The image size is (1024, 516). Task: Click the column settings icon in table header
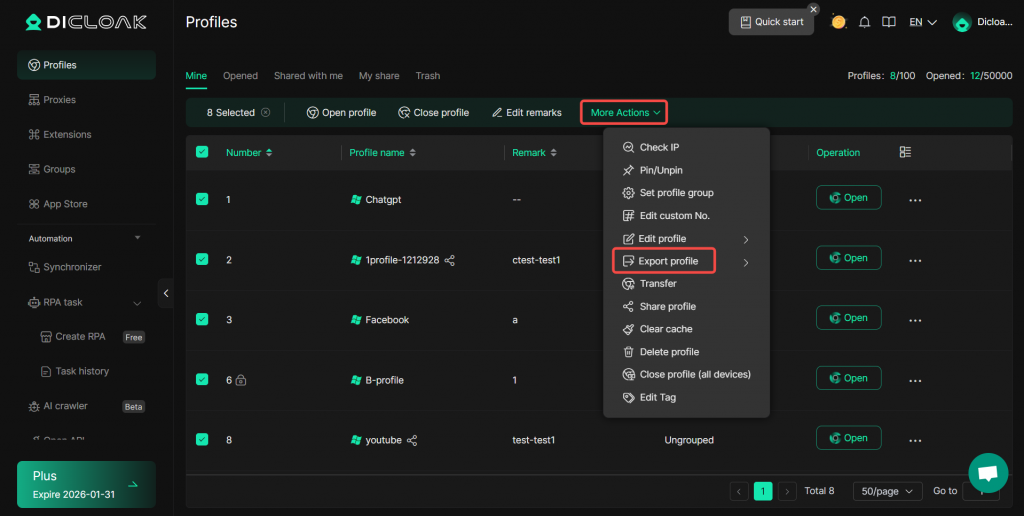905,152
